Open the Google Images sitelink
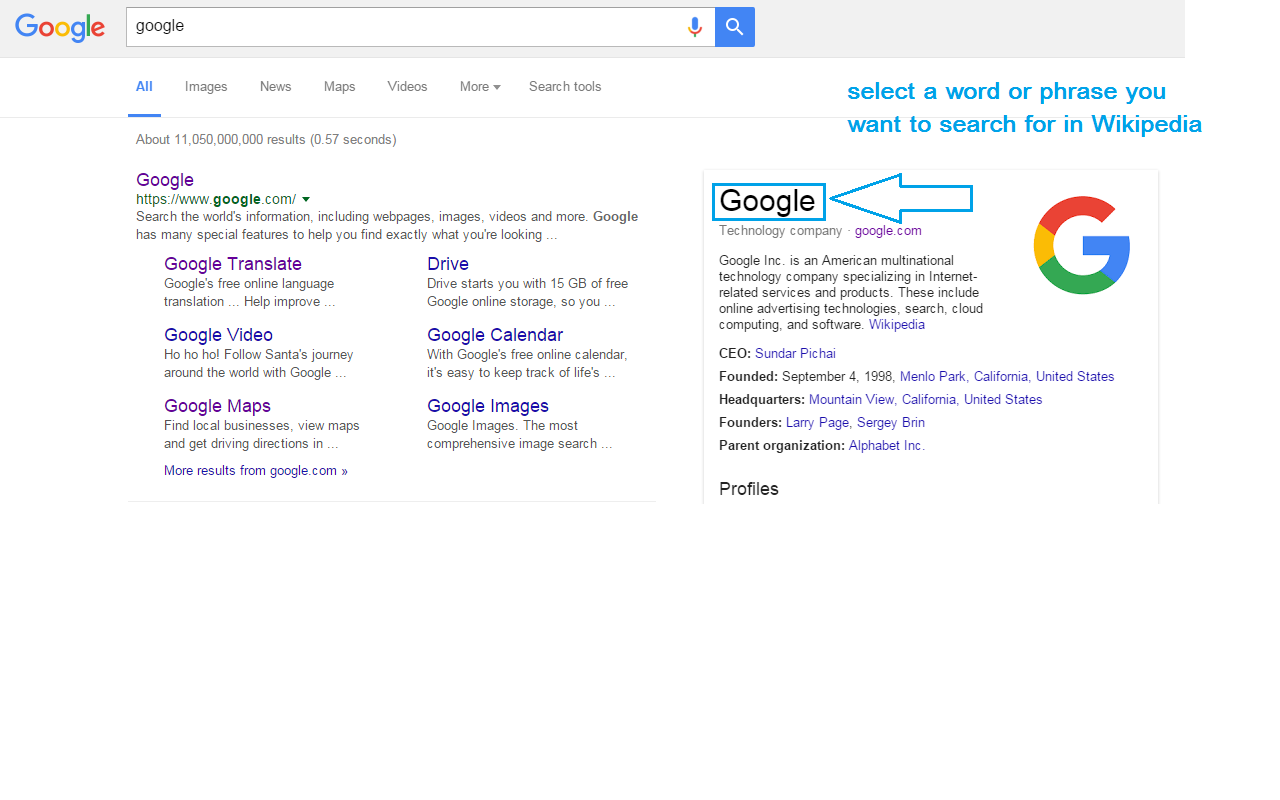This screenshot has width=1280, height=800. tap(488, 406)
